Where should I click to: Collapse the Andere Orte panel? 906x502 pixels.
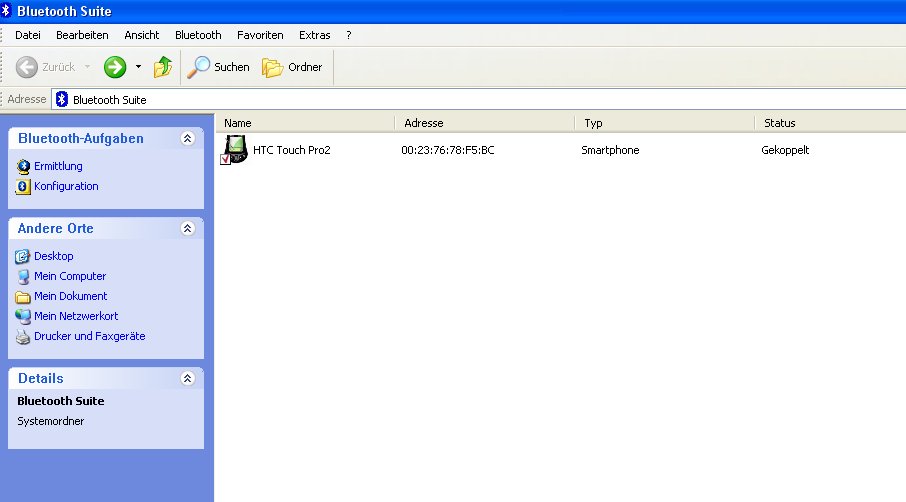[x=187, y=228]
